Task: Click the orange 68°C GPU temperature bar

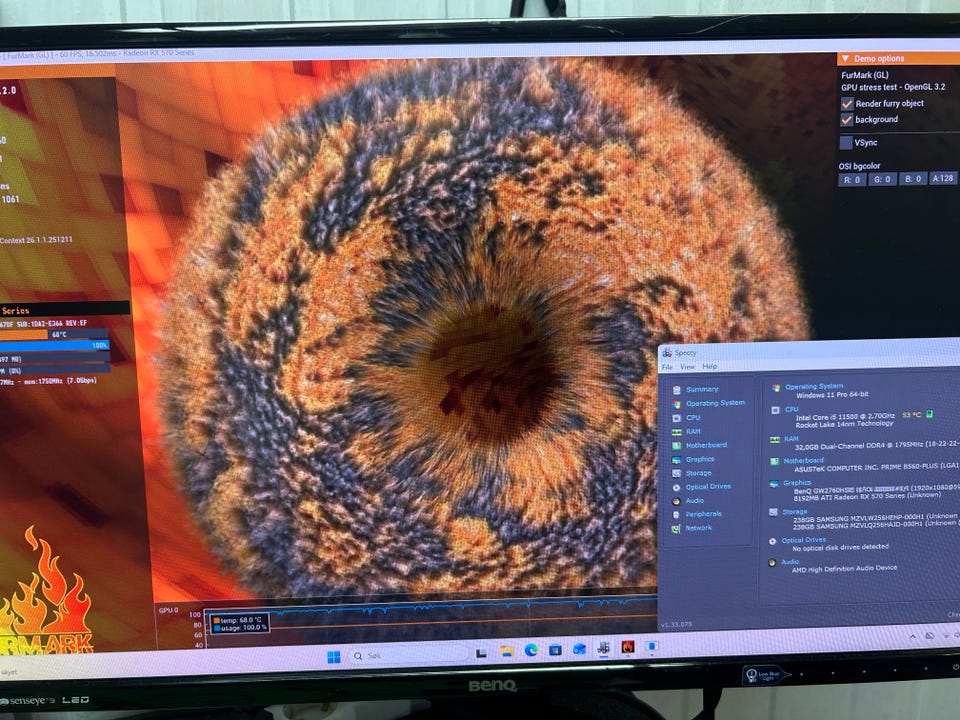Action: (54, 335)
